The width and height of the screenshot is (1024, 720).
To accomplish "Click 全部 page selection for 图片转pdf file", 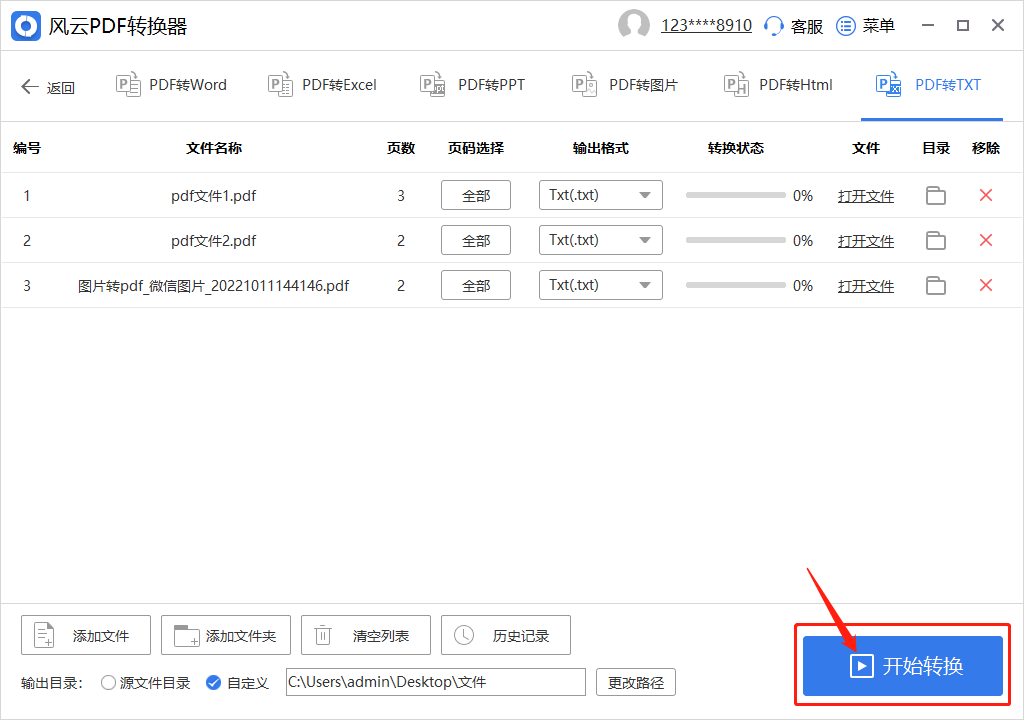I will [475, 286].
